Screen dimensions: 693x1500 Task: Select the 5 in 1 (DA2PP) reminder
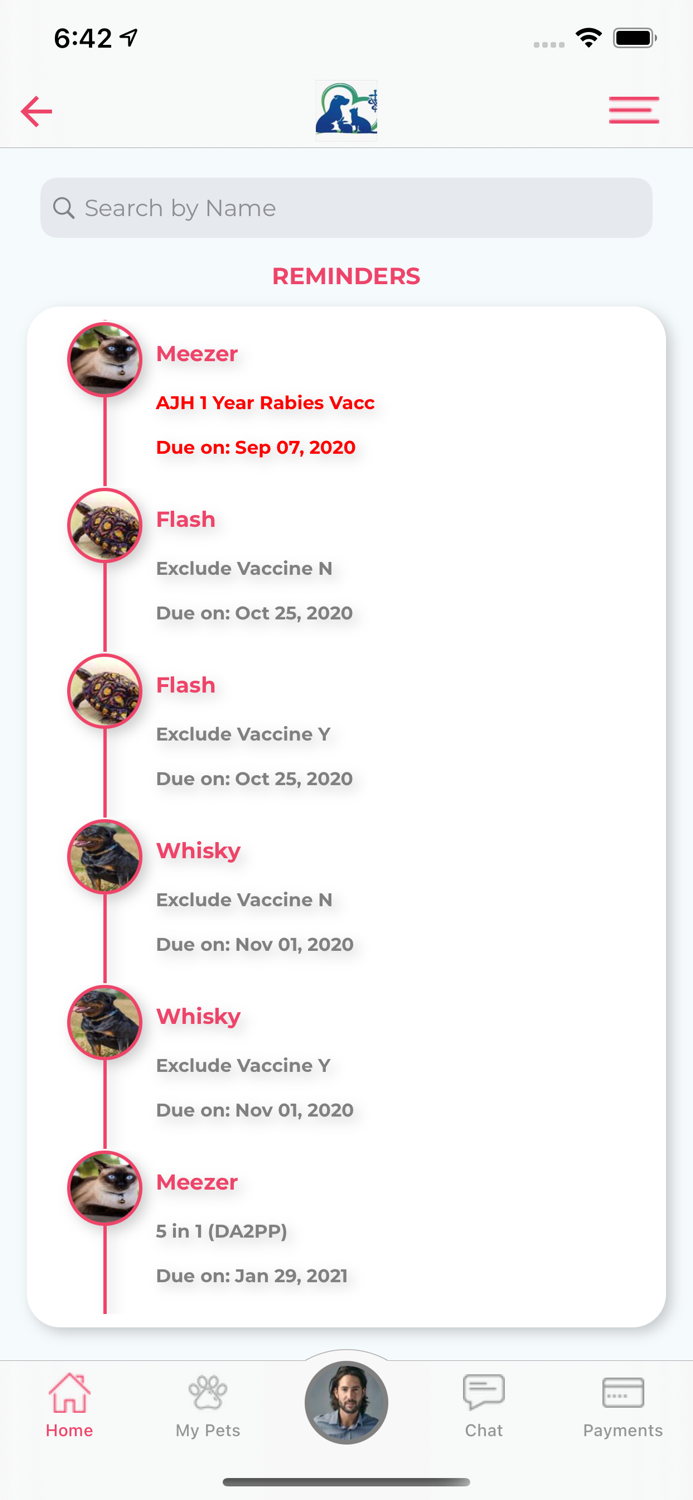(221, 1231)
